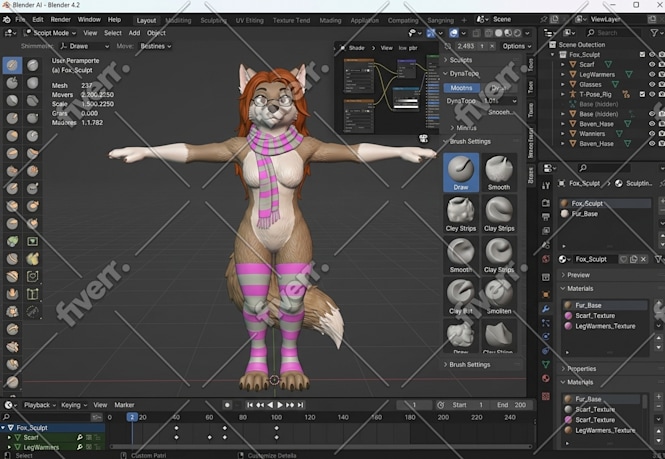The image size is (665, 459).
Task: Open the Sculpt Mode dropdown
Action: click(x=50, y=33)
